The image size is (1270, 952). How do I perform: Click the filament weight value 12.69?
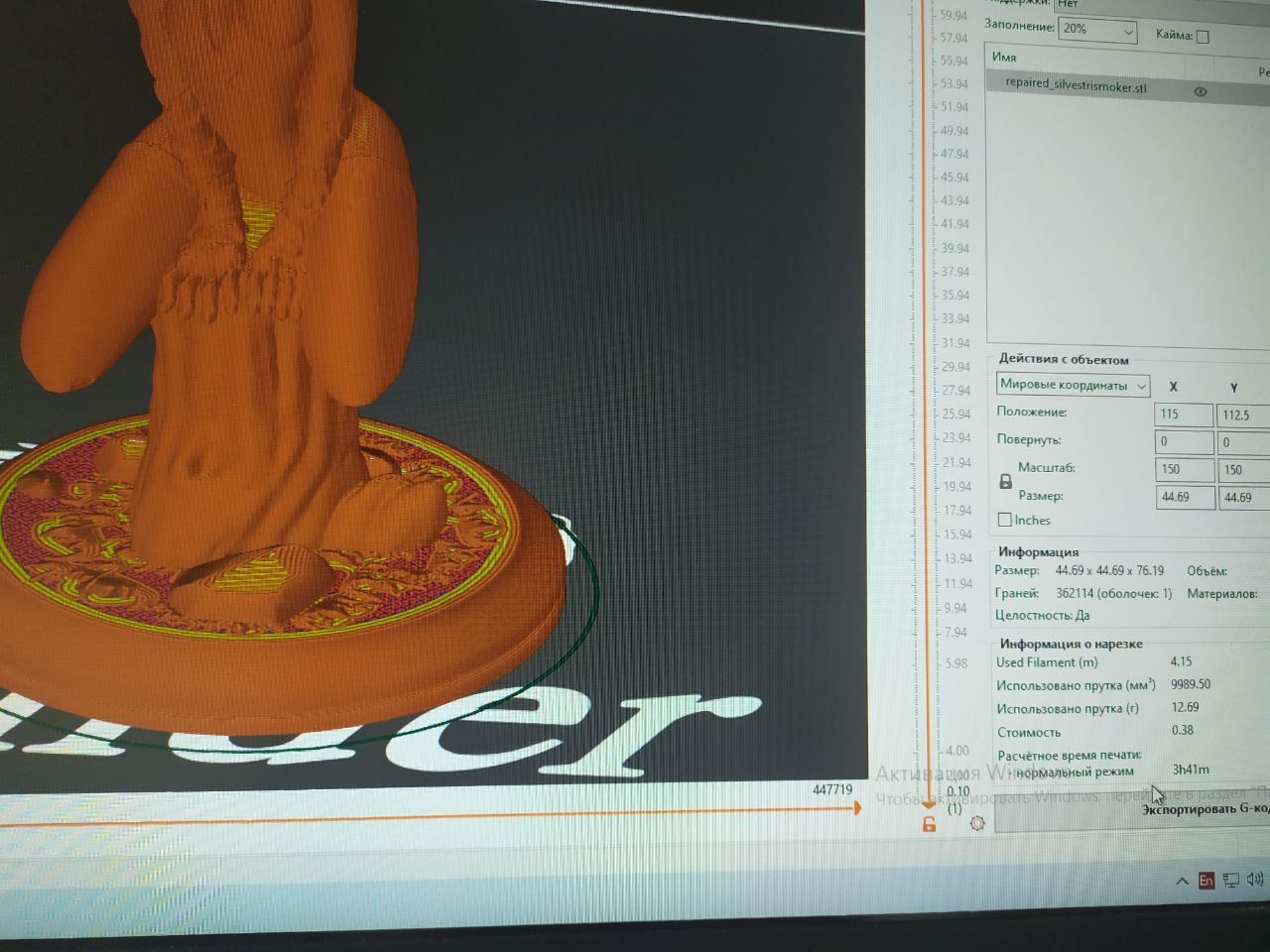(x=1185, y=707)
